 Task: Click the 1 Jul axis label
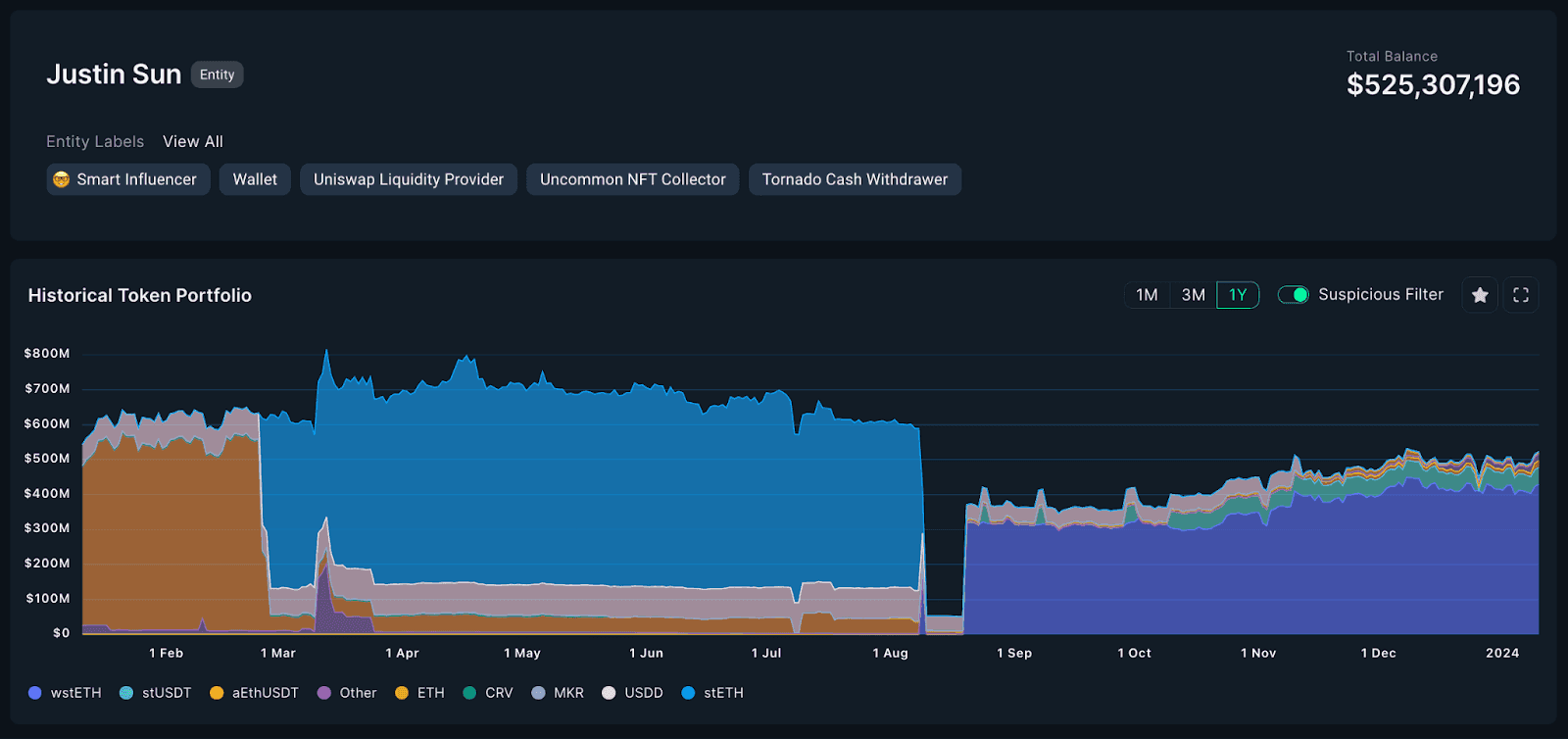[766, 653]
